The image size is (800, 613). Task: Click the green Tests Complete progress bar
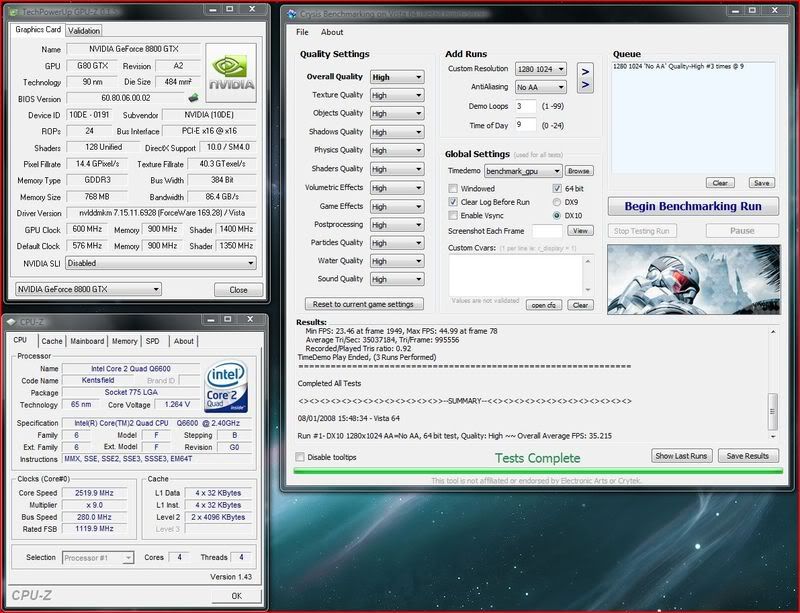(538, 471)
